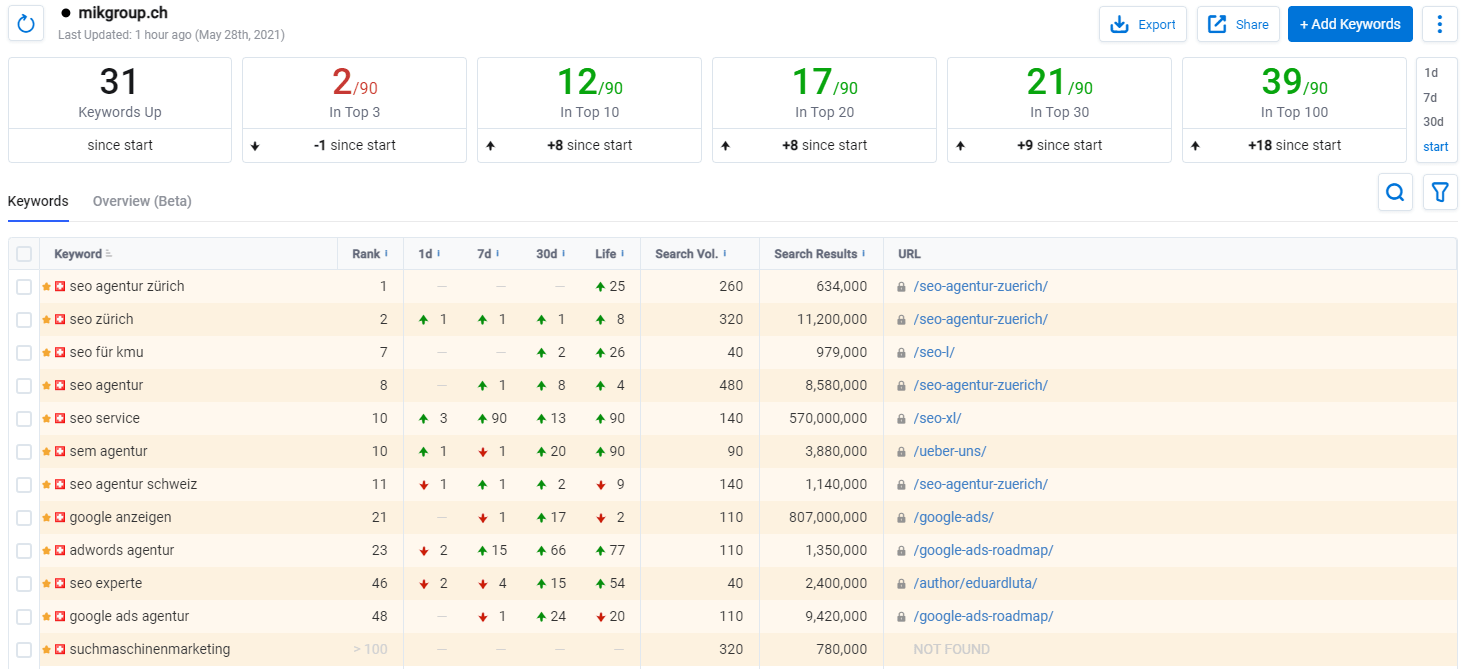Click the In Top 100 summary card
Viewport: 1462px width, 669px height.
[1294, 110]
